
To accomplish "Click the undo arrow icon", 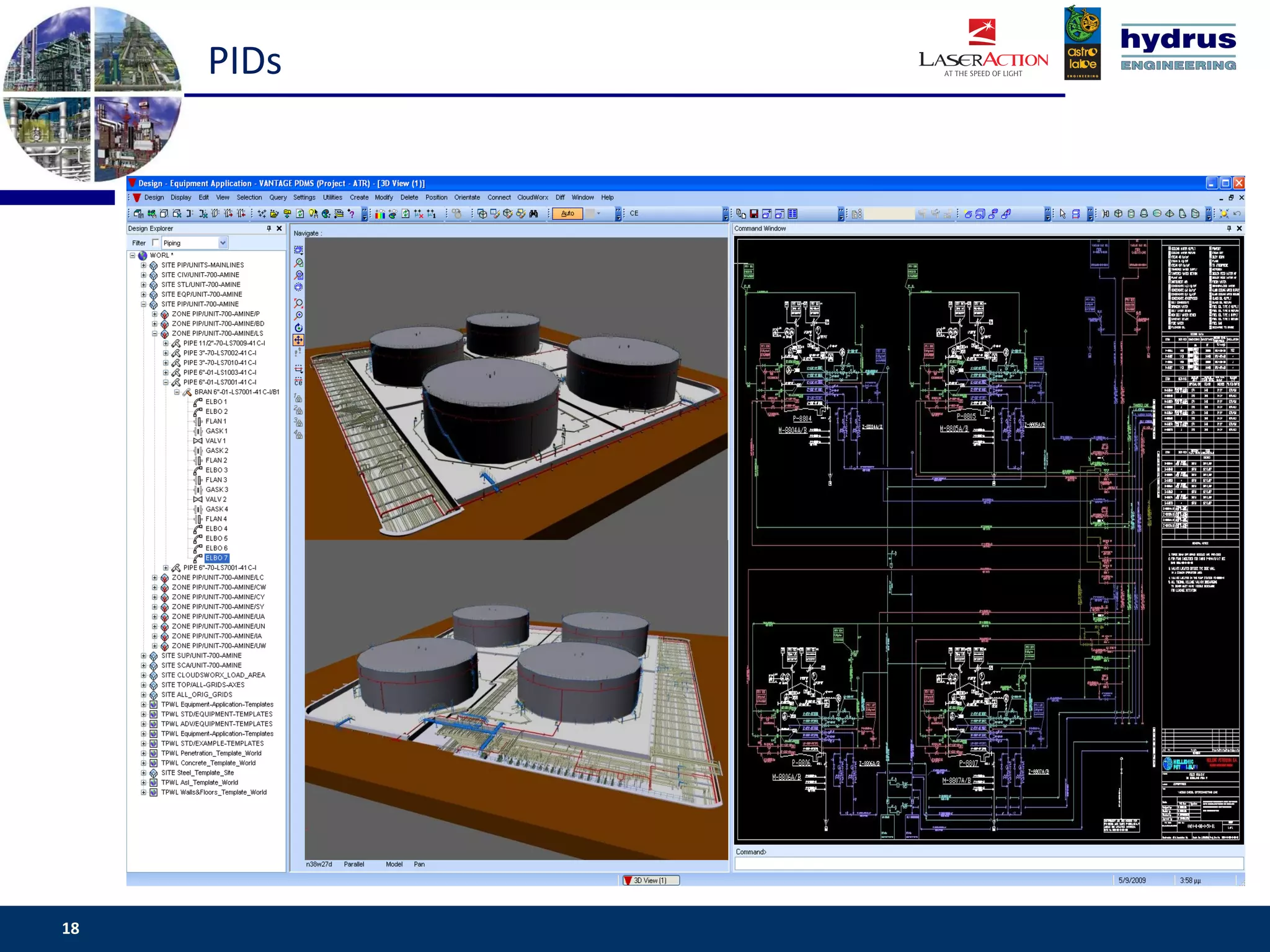I will pyautogui.click(x=1237, y=214).
